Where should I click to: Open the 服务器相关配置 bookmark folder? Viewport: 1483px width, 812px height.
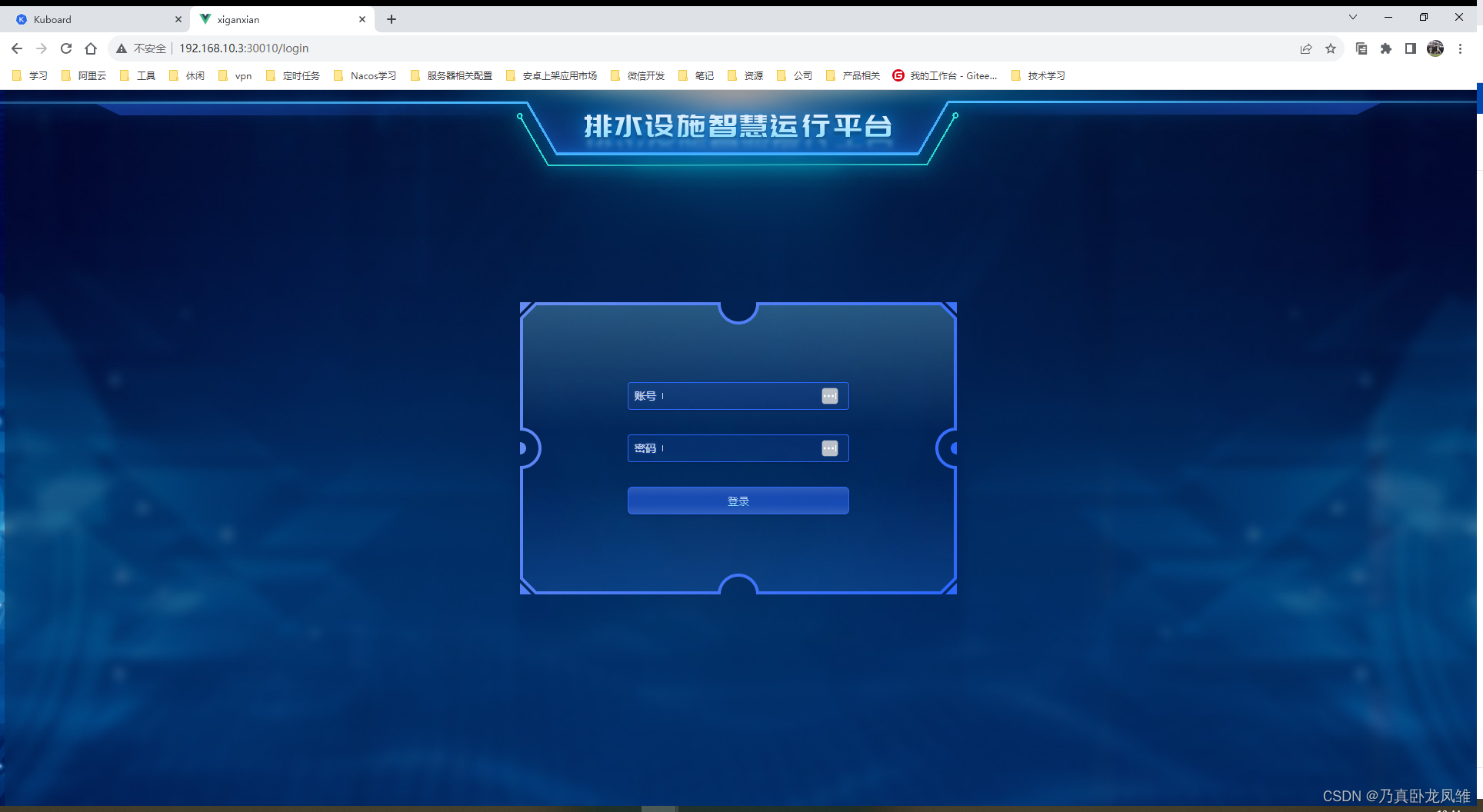pyautogui.click(x=452, y=75)
